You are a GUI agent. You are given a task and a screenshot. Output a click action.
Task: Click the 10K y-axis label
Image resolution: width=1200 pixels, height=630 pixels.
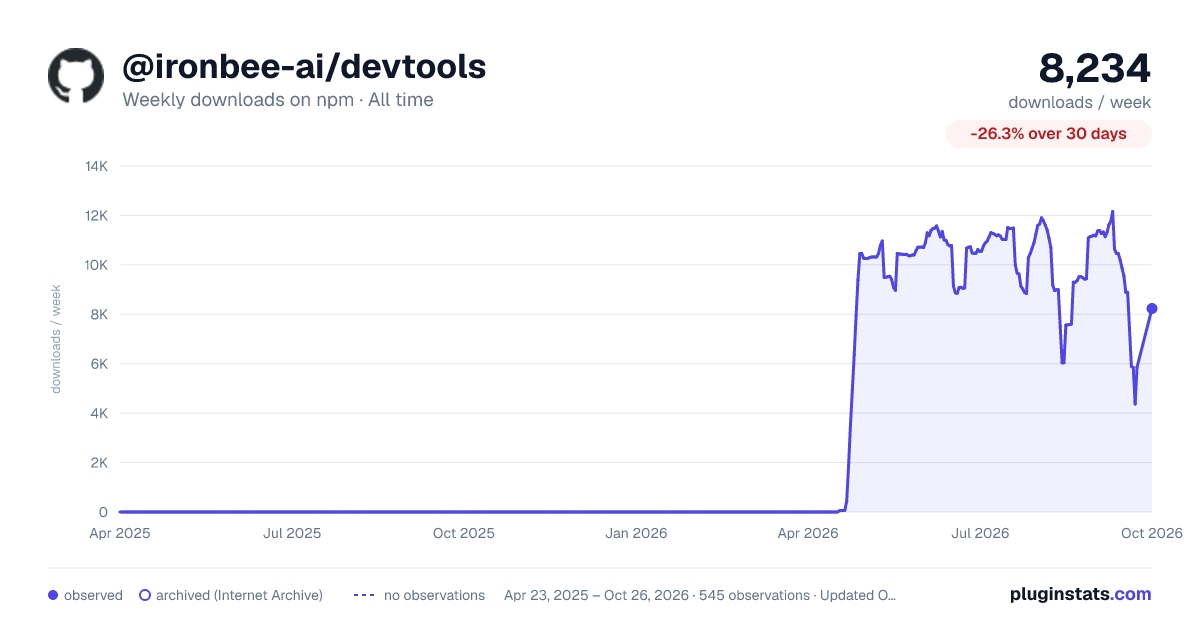coord(96,265)
